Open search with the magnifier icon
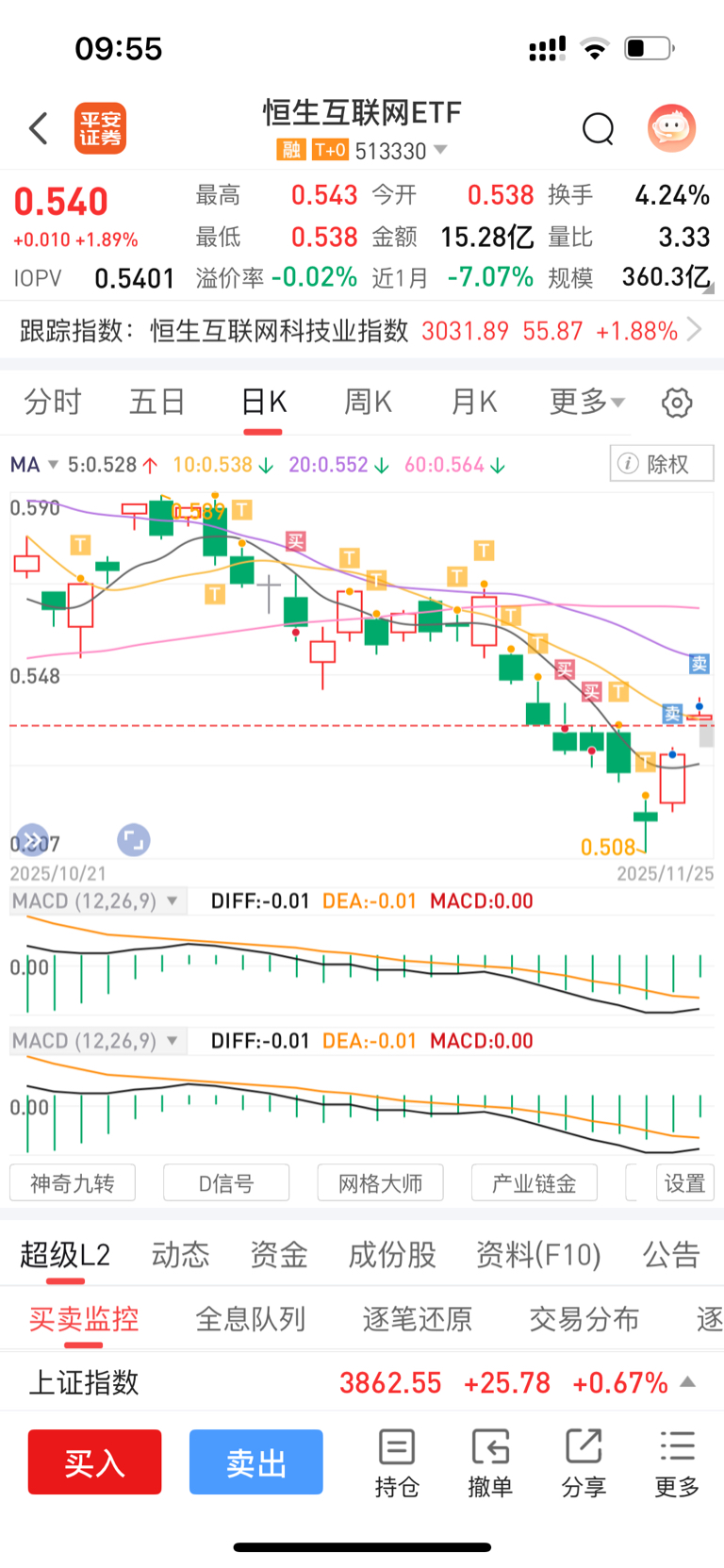The height and width of the screenshot is (1568, 724). 598,128
